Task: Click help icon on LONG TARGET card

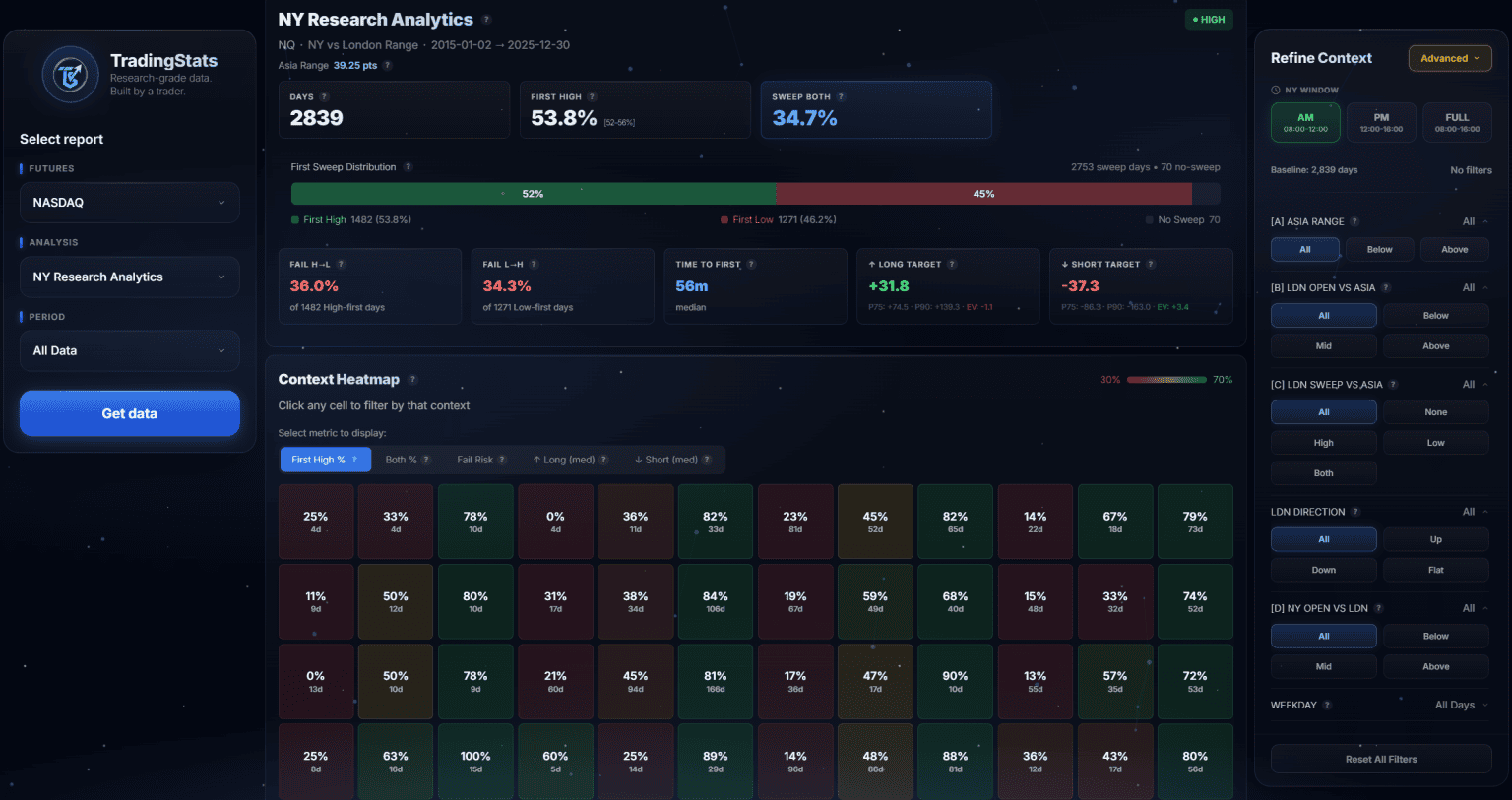Action: (952, 264)
